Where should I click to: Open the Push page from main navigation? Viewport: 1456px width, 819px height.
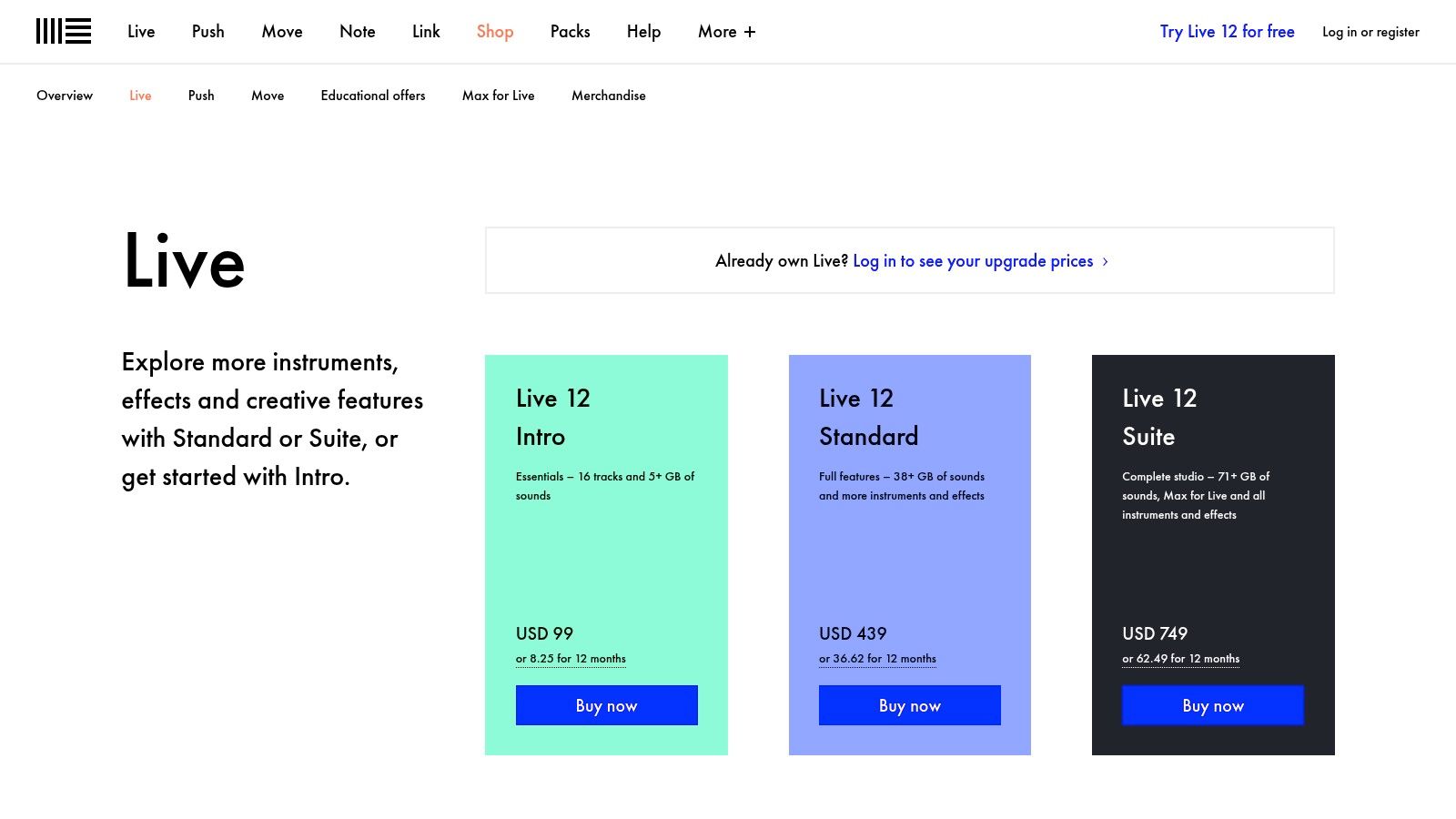tap(207, 32)
